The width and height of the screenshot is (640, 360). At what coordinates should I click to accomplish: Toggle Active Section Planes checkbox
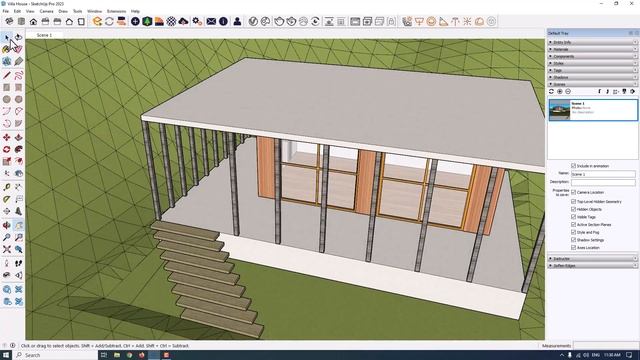coord(573,224)
